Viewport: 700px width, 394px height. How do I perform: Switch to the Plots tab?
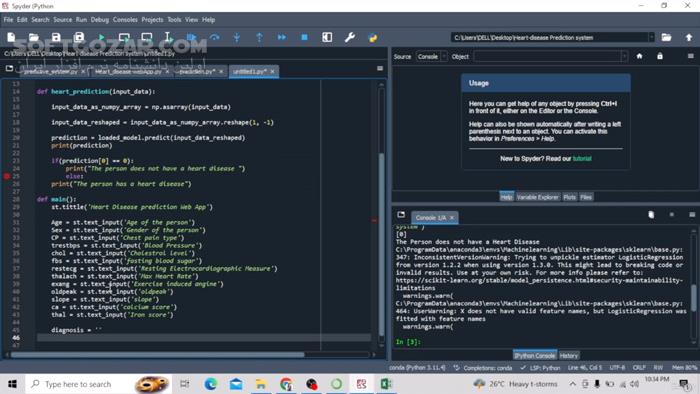[x=569, y=197]
